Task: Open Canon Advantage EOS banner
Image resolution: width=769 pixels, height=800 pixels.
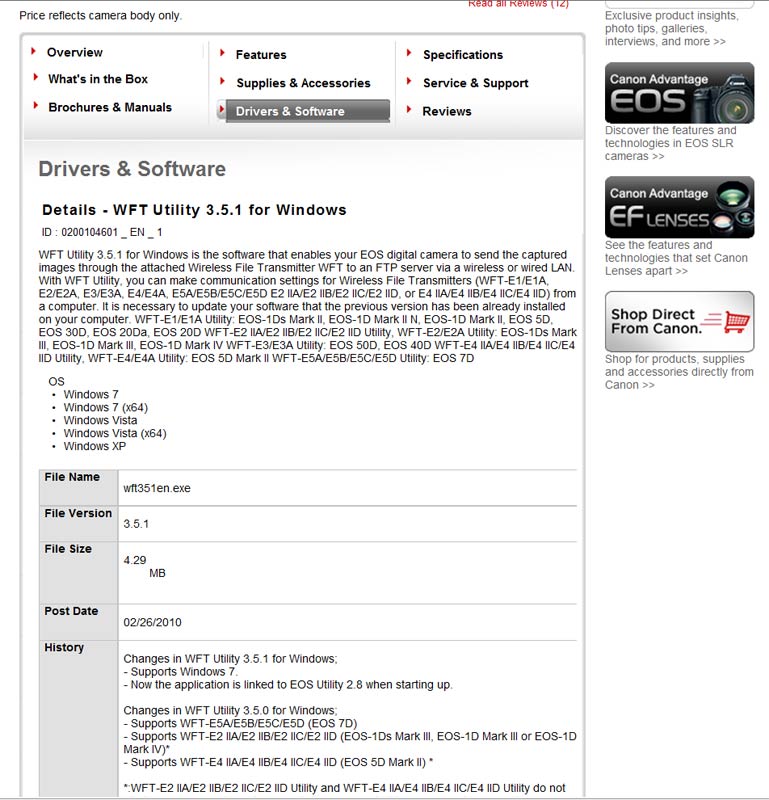Action: click(x=679, y=93)
